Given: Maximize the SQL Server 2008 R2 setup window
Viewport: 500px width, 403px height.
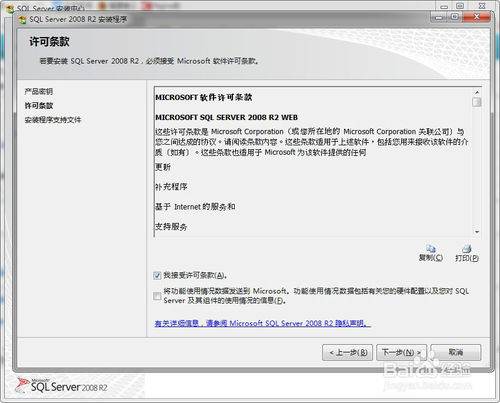Looking at the screenshot, I should click(x=455, y=17).
